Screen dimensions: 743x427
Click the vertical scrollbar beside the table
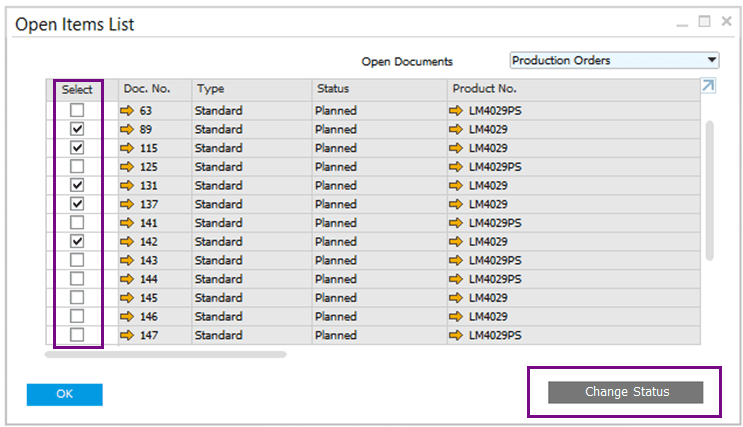click(x=710, y=190)
